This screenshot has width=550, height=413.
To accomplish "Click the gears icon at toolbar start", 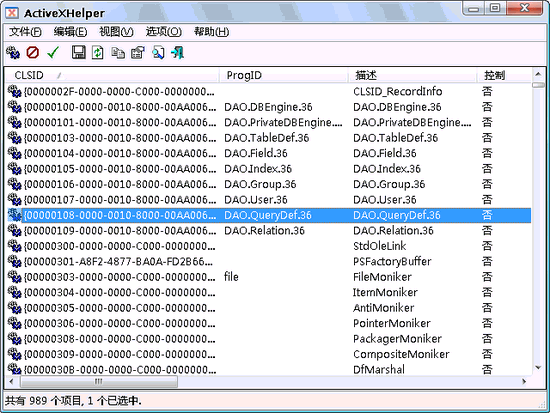I will [13, 53].
